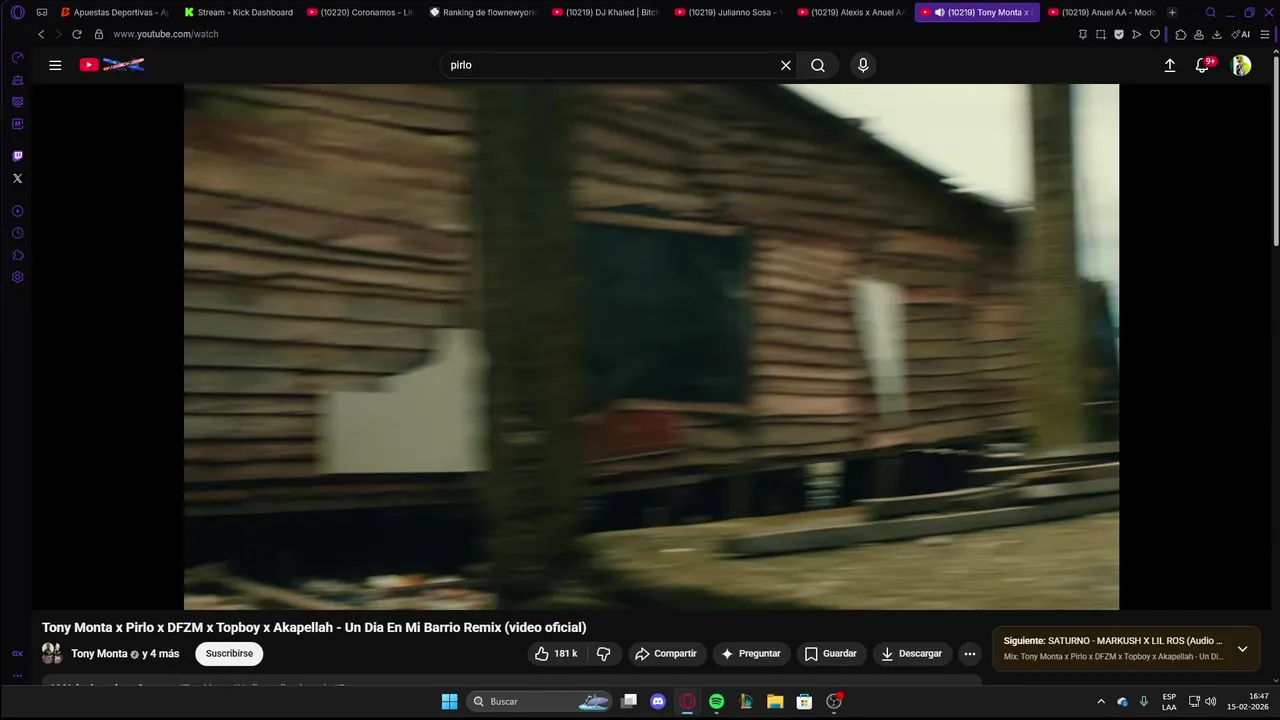The image size is (1280, 720).
Task: Go back to previous page
Action: coord(41,34)
